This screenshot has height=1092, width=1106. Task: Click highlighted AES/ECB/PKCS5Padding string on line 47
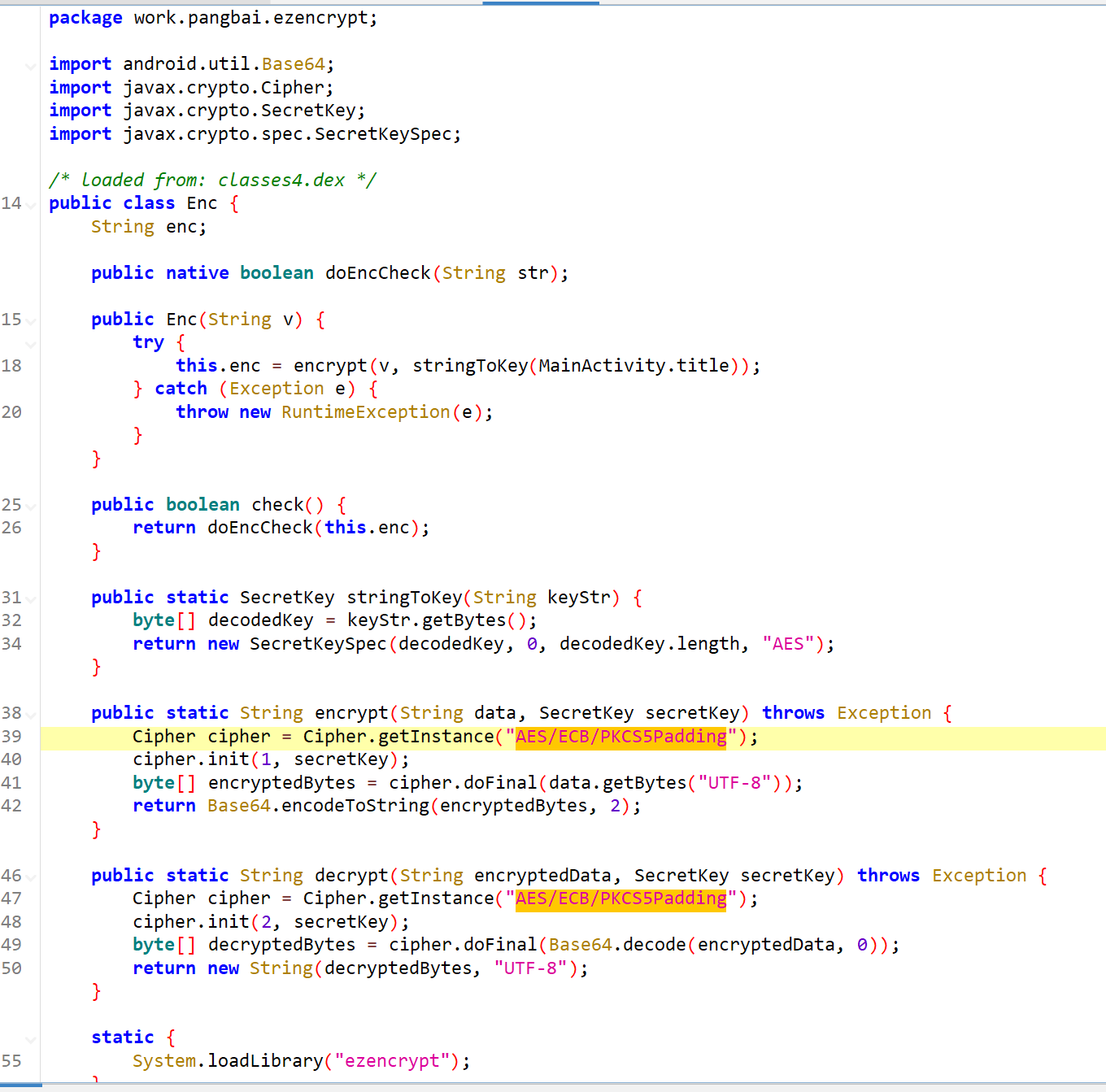pyautogui.click(x=621, y=898)
